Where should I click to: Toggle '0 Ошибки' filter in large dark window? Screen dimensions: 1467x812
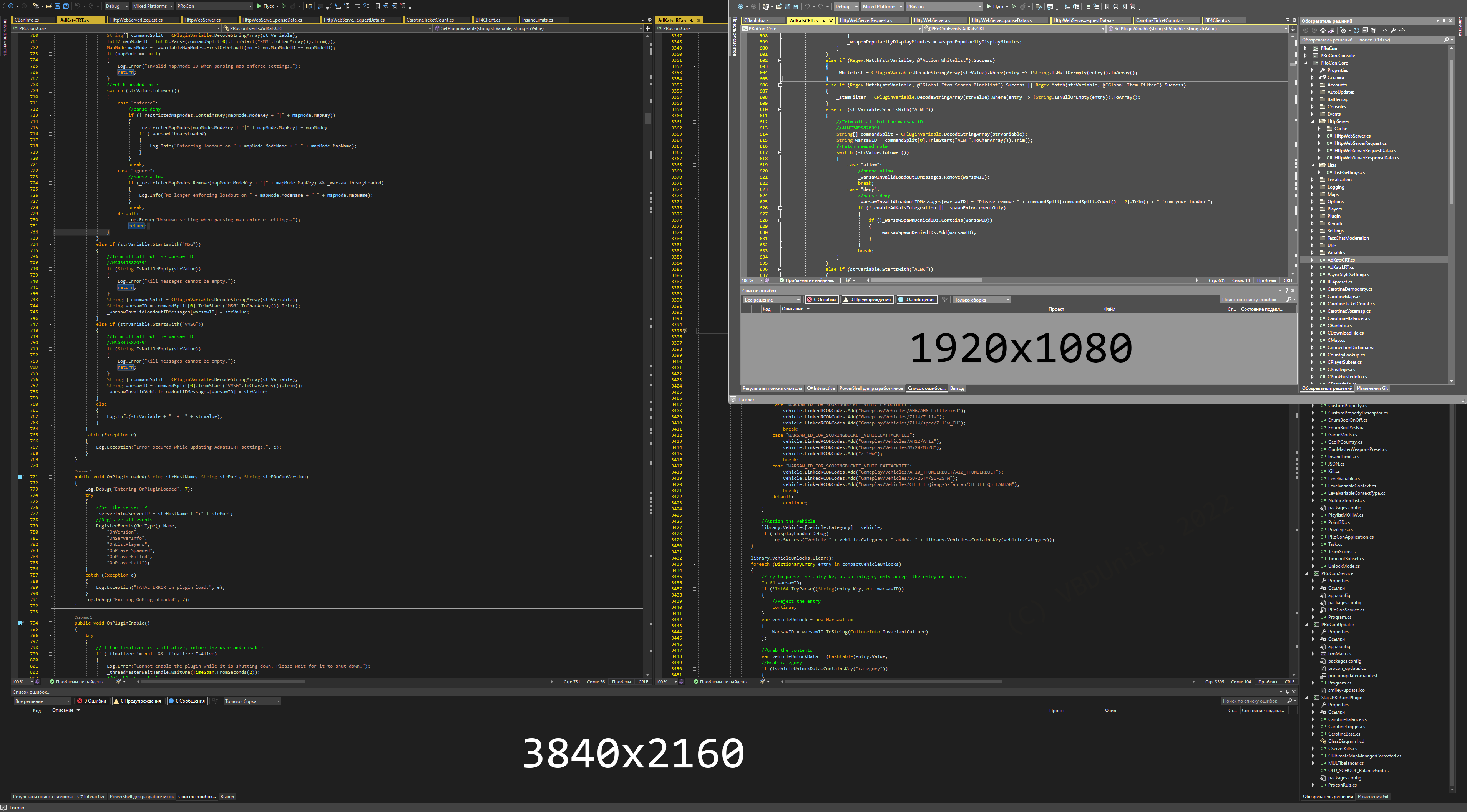tap(92, 701)
